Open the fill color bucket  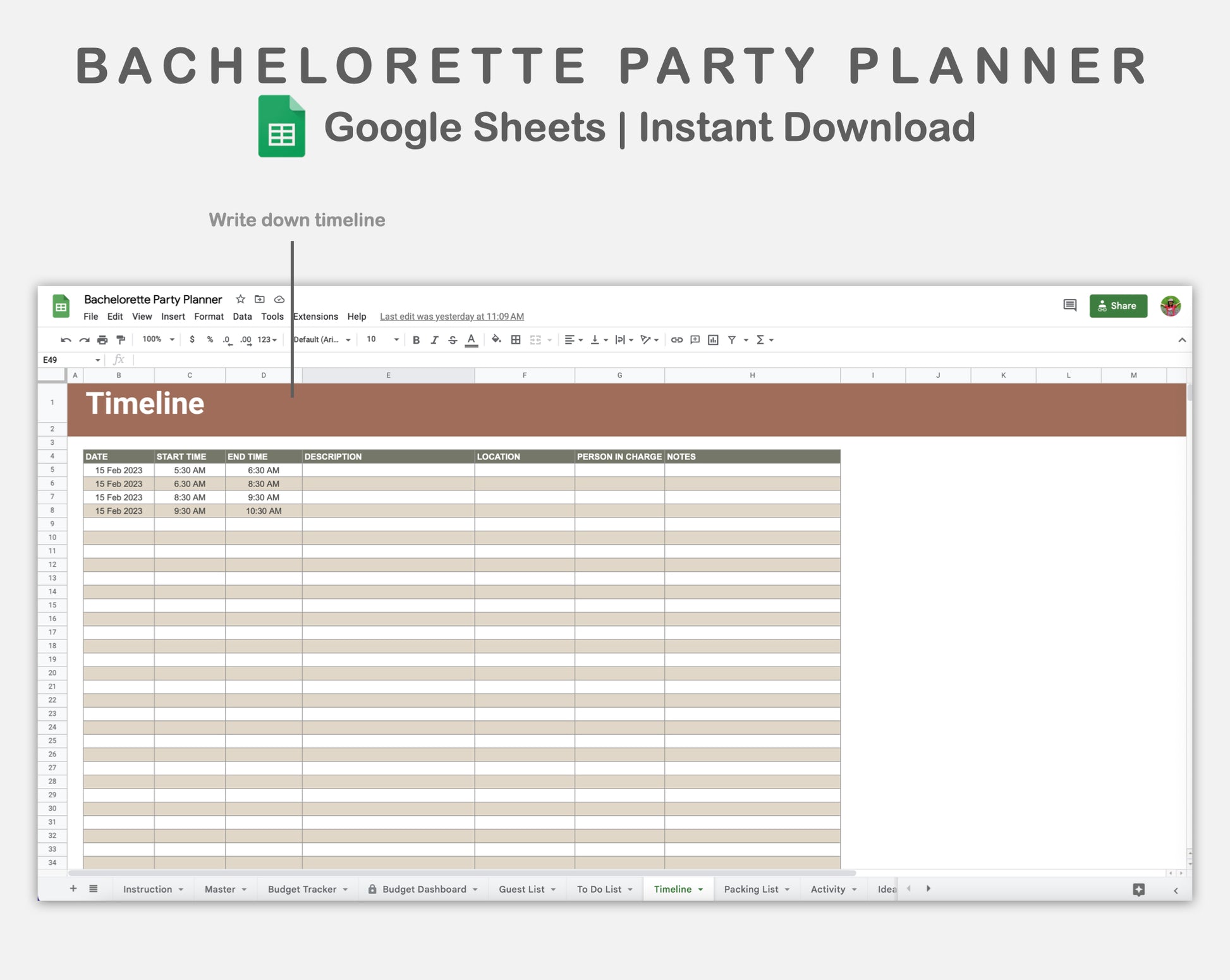(496, 339)
